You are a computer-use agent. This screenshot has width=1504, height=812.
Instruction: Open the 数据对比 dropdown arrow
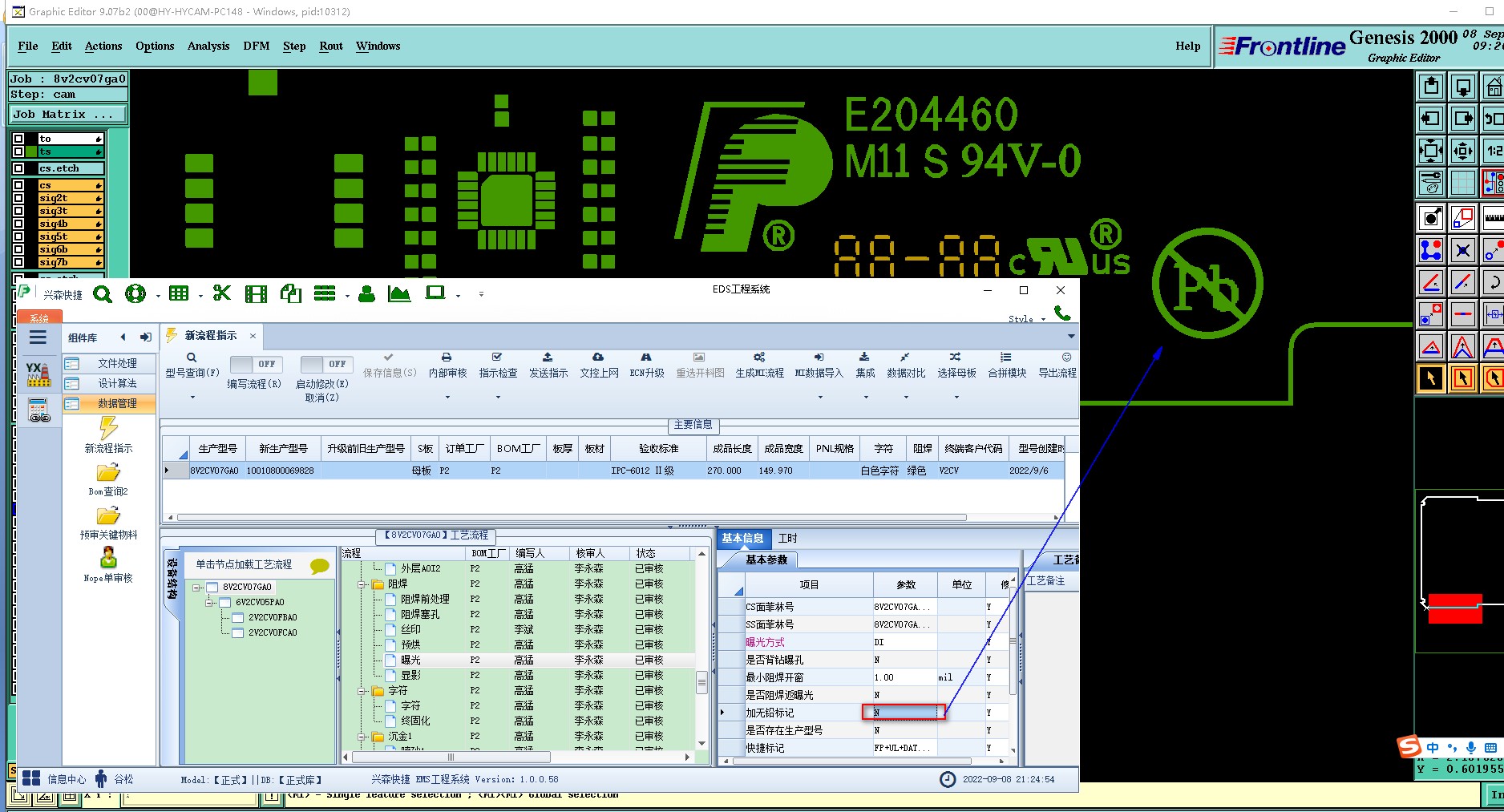point(906,397)
